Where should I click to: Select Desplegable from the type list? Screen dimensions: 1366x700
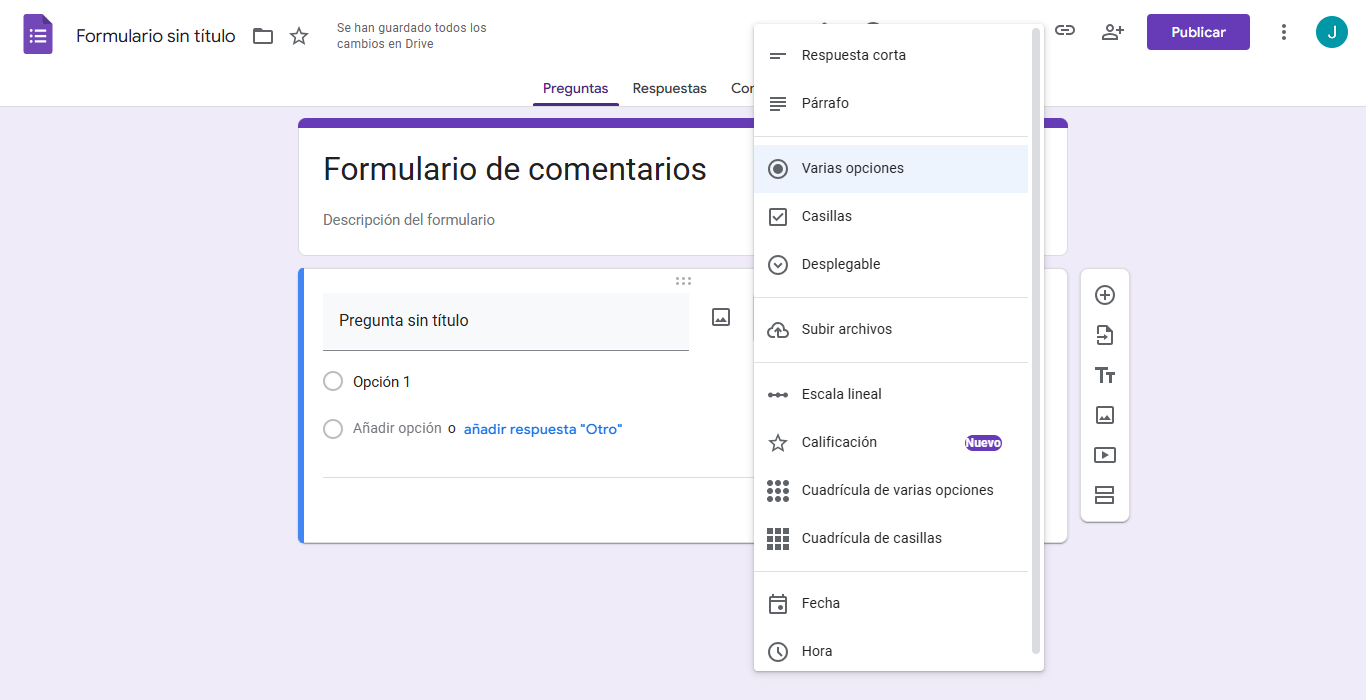[840, 264]
